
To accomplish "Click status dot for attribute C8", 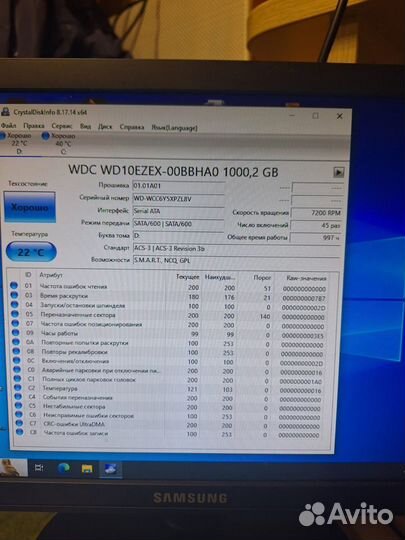I will 19,432.
